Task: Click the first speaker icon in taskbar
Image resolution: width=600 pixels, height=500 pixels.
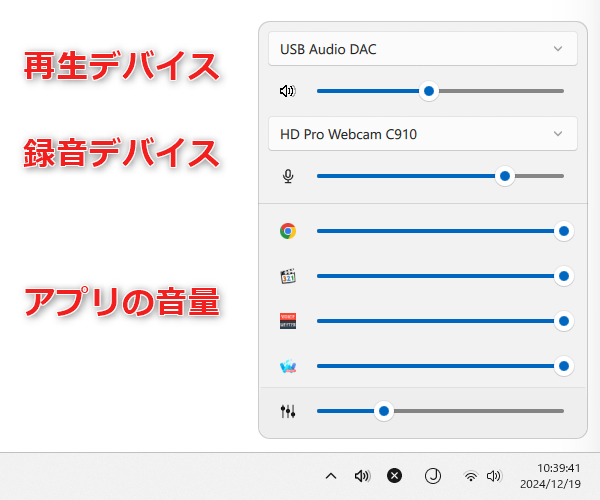Action: tap(362, 476)
